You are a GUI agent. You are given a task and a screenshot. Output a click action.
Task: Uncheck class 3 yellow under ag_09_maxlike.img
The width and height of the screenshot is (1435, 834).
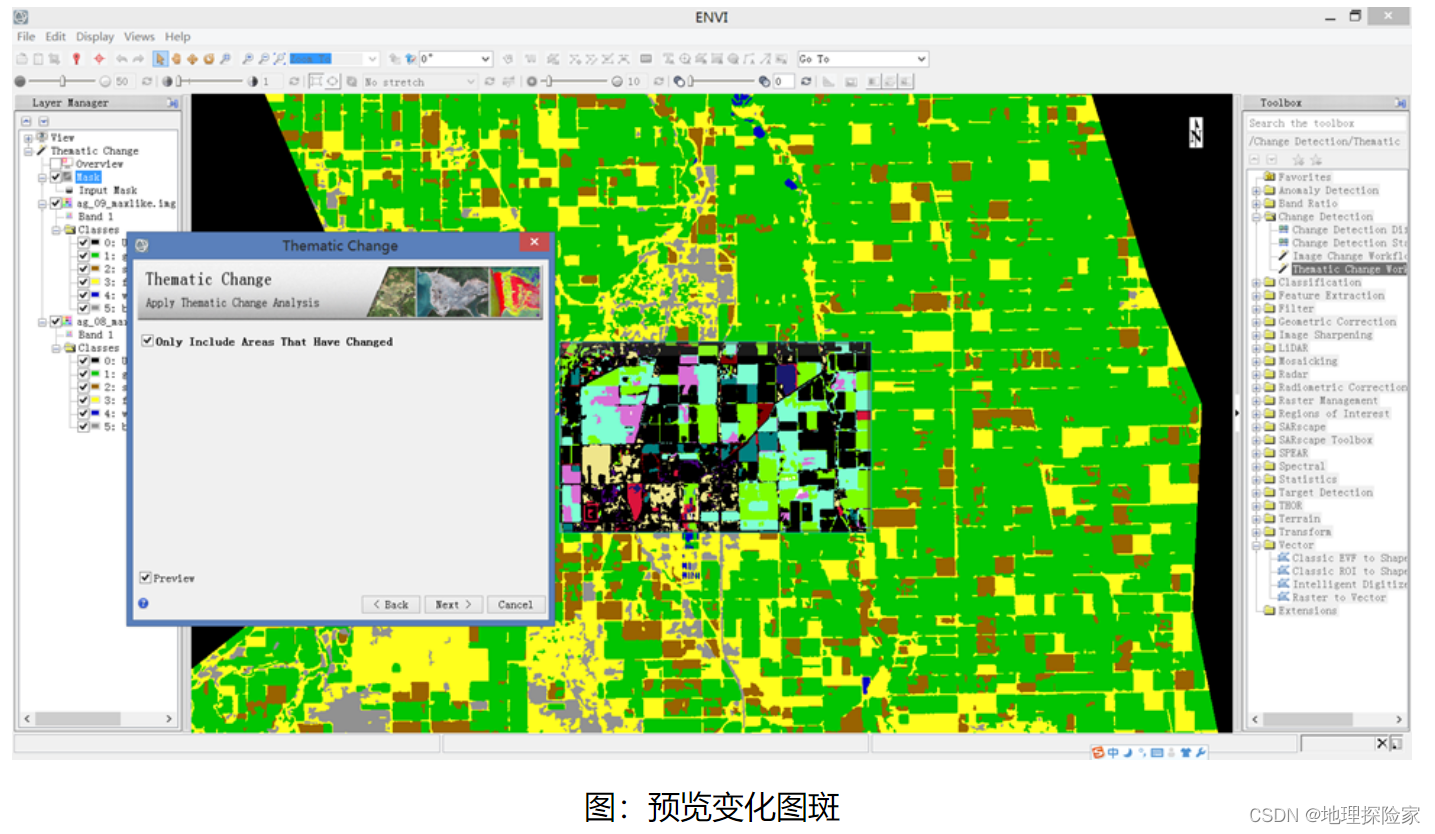click(84, 282)
